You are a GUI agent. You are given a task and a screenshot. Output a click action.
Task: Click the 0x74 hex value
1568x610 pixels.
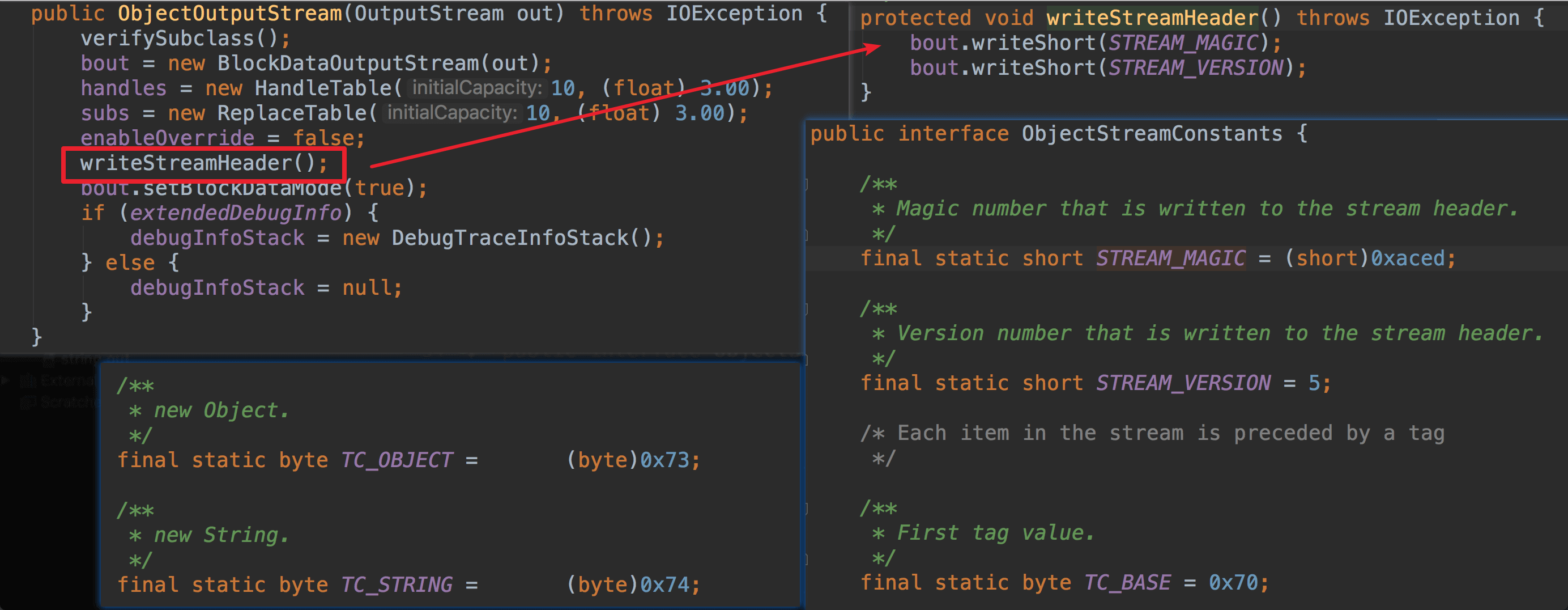coord(664,585)
